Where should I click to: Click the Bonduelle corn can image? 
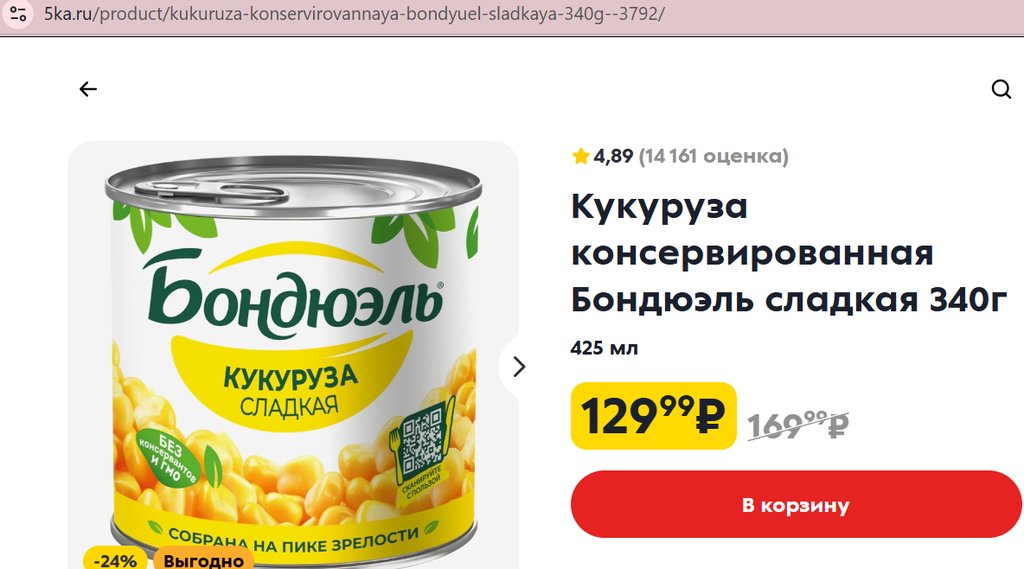293,359
